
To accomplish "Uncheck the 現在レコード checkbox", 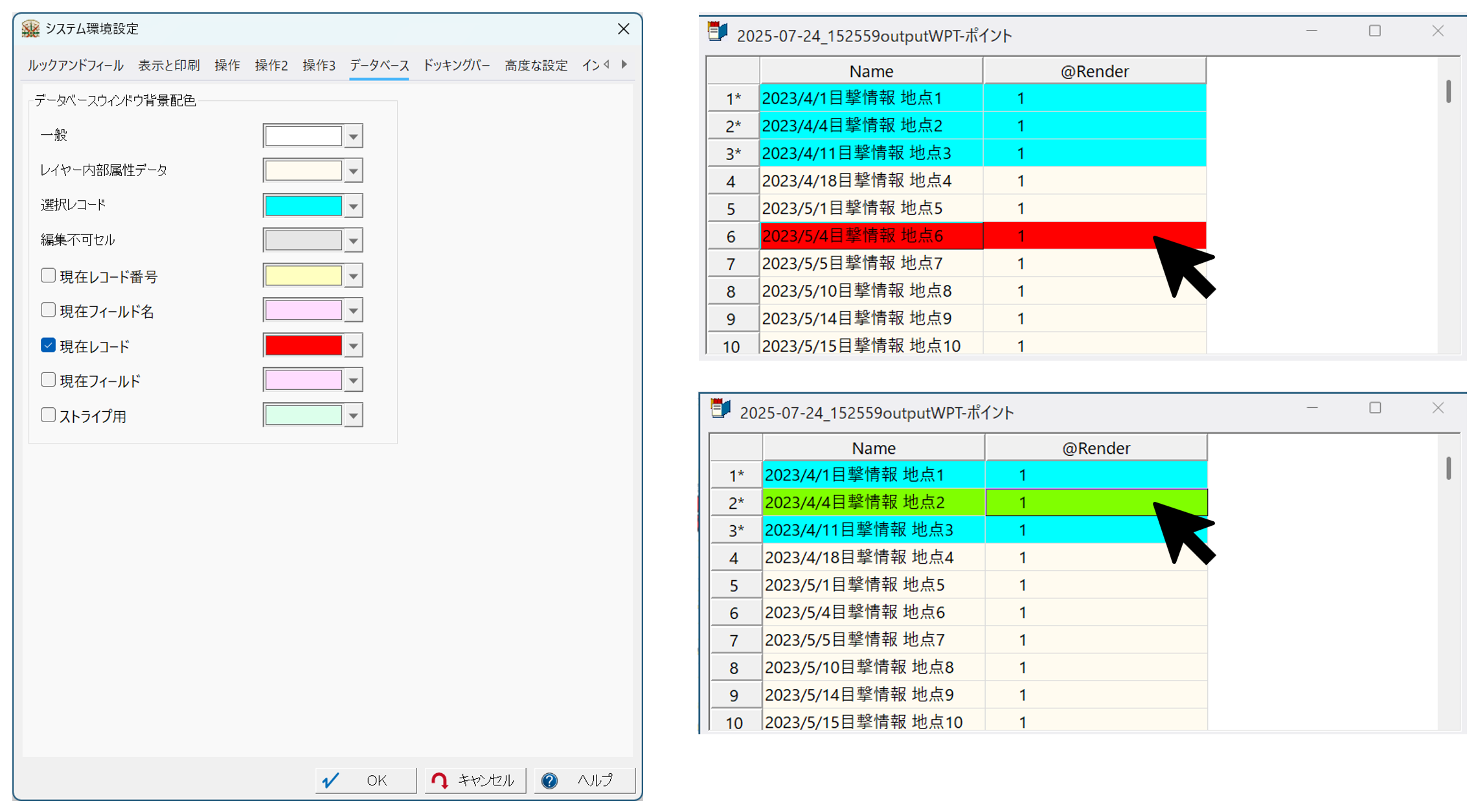I will (48, 346).
